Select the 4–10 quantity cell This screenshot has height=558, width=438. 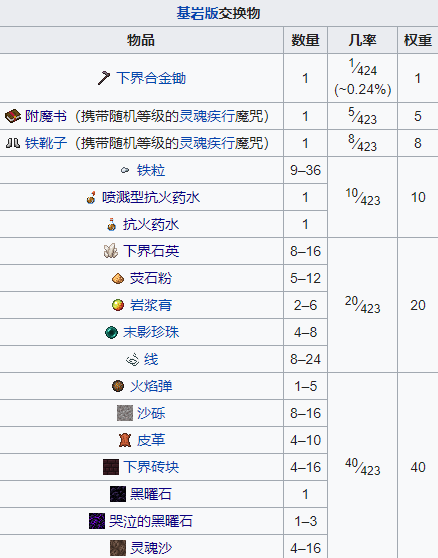pos(305,440)
